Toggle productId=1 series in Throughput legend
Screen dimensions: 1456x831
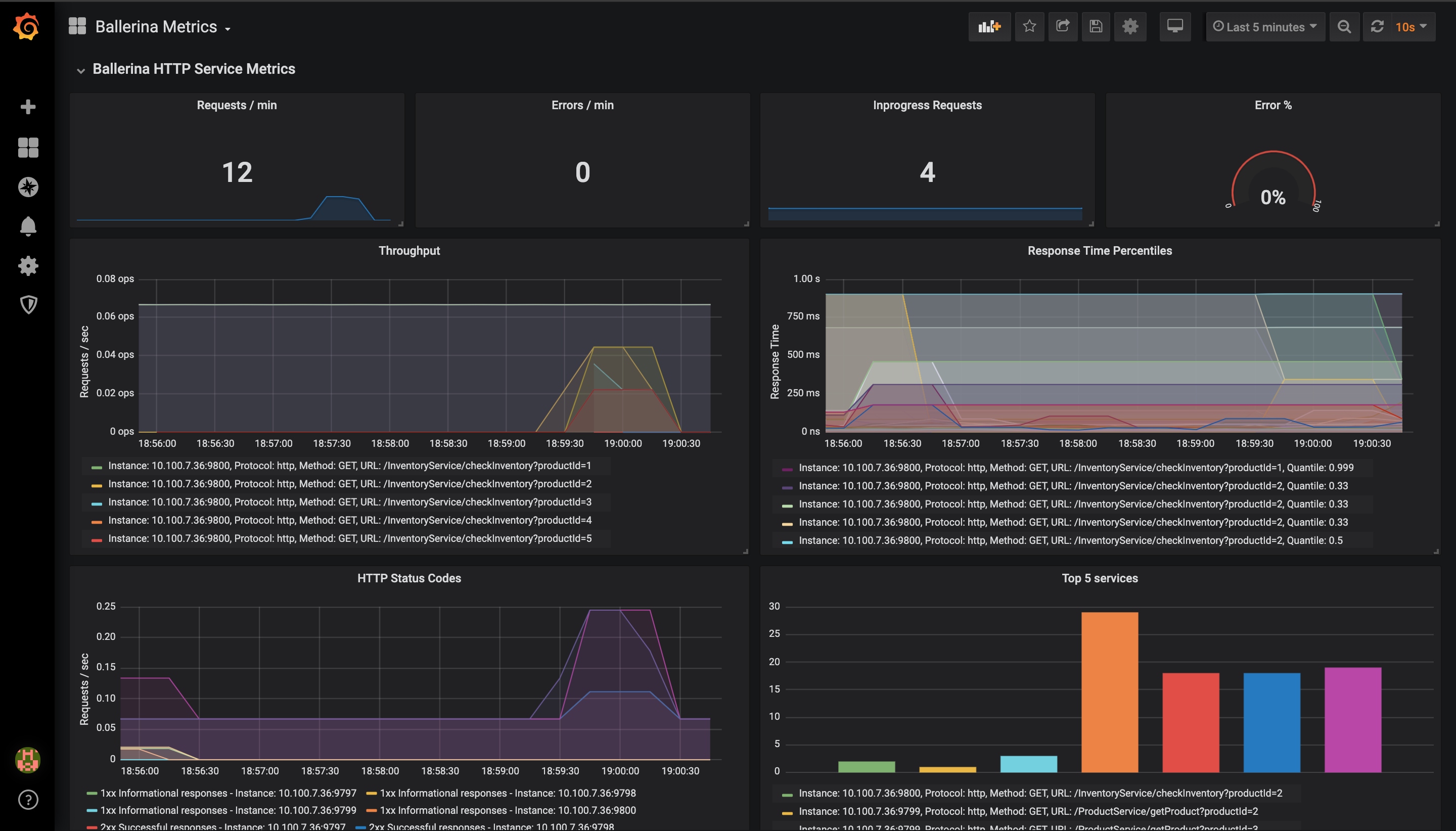(x=349, y=466)
